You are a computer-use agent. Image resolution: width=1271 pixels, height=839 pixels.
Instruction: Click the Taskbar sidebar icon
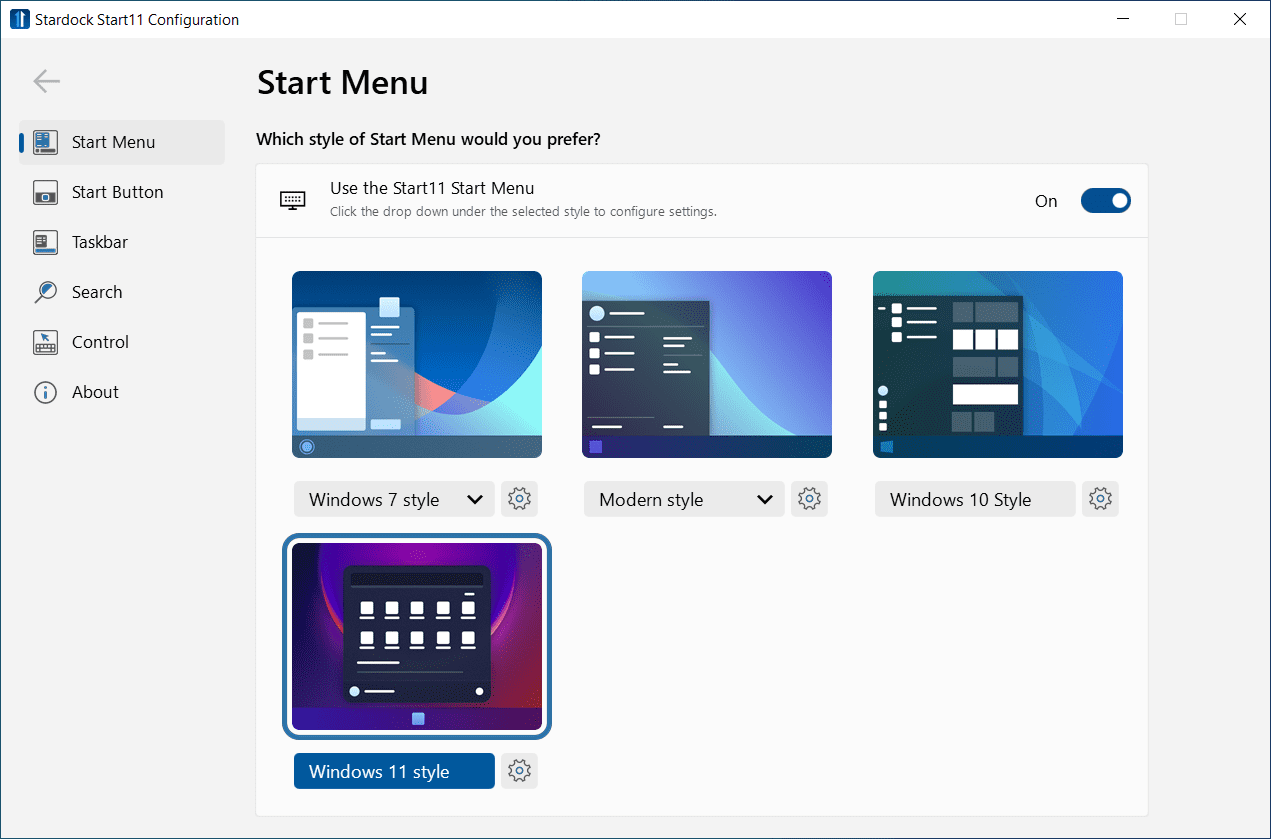point(45,242)
